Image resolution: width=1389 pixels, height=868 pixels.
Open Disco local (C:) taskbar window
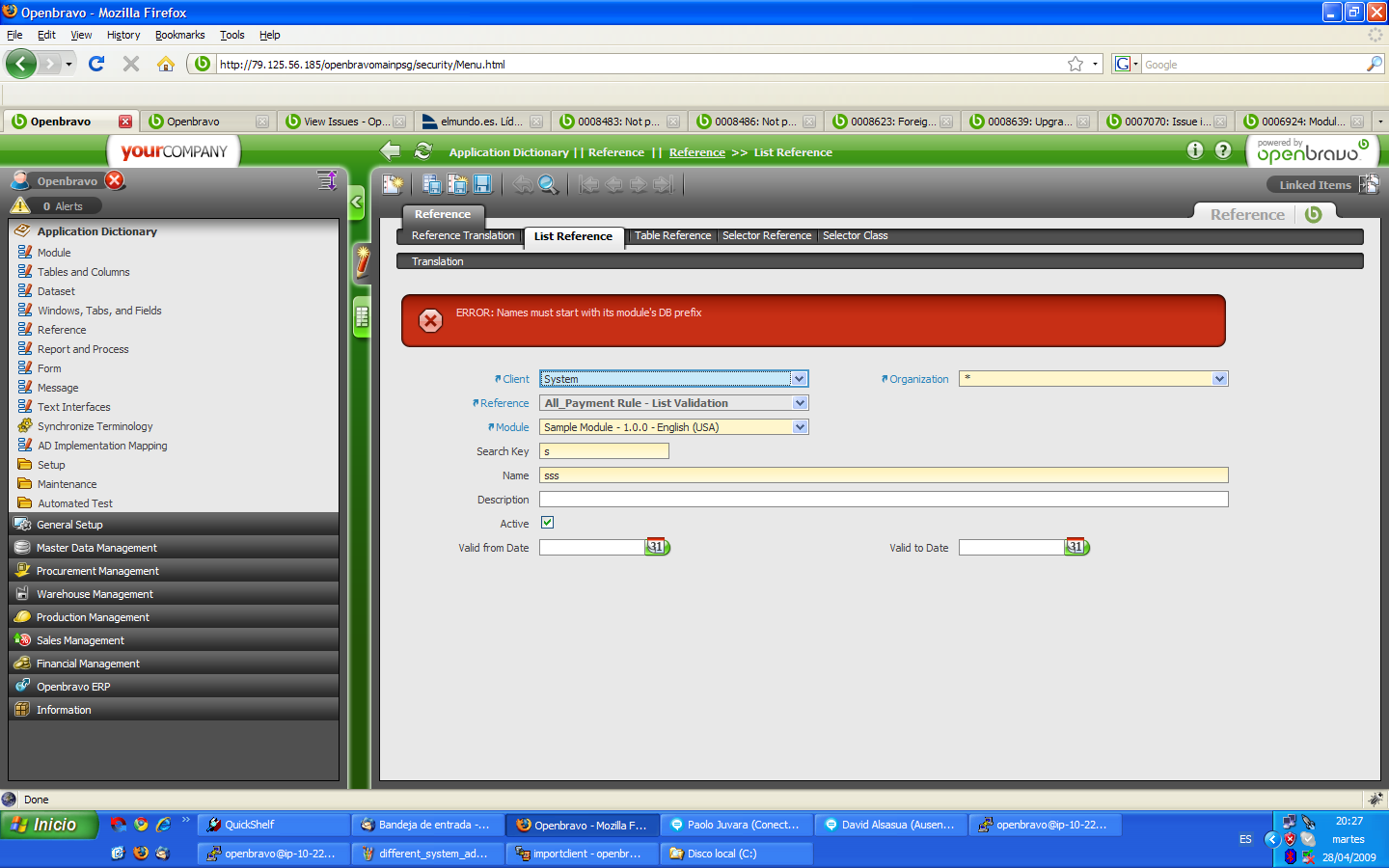click(x=737, y=854)
